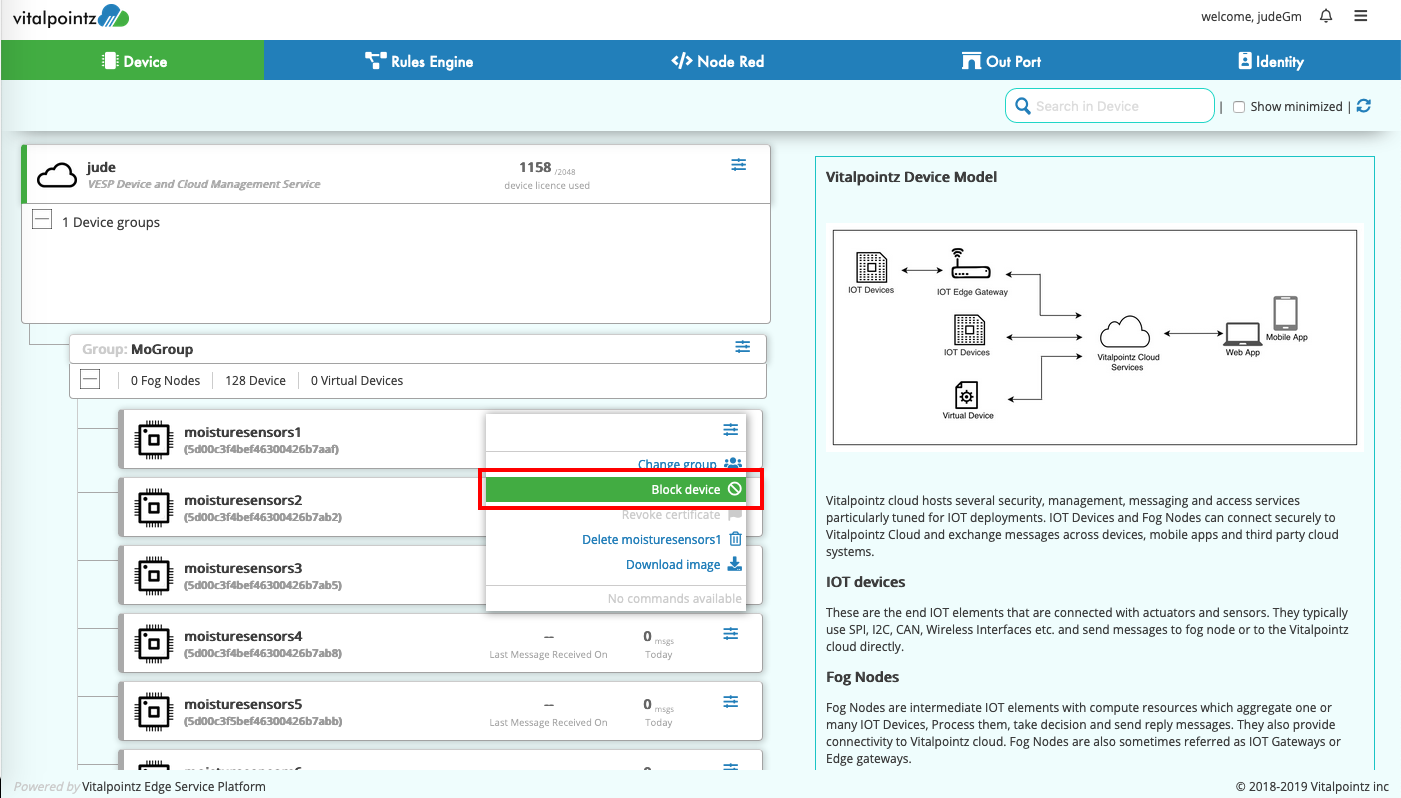This screenshot has width=1401, height=798.
Task: Open the hamburger menu at top right
Action: coord(1360,16)
